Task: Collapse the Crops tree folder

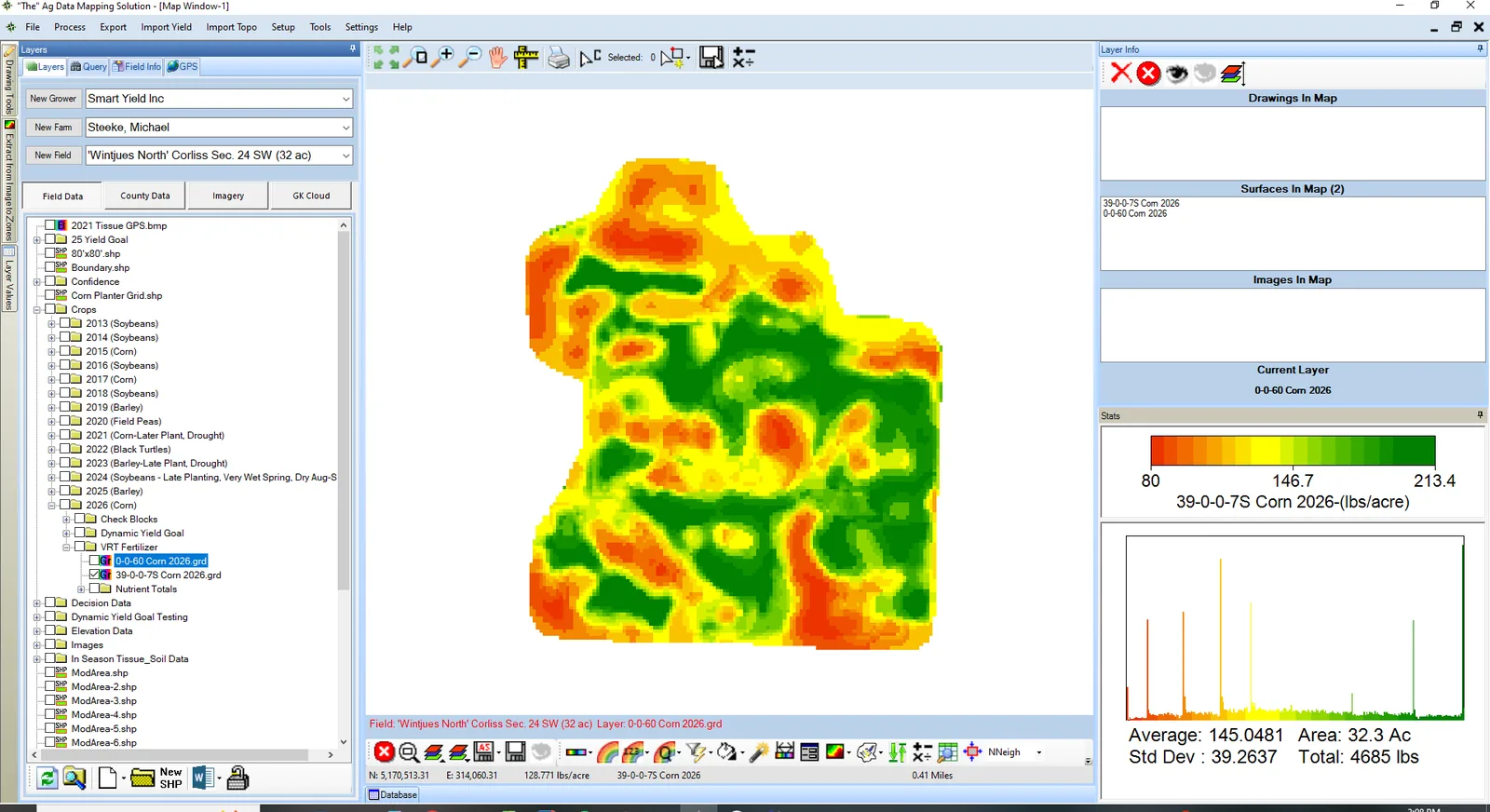Action: coord(37,309)
